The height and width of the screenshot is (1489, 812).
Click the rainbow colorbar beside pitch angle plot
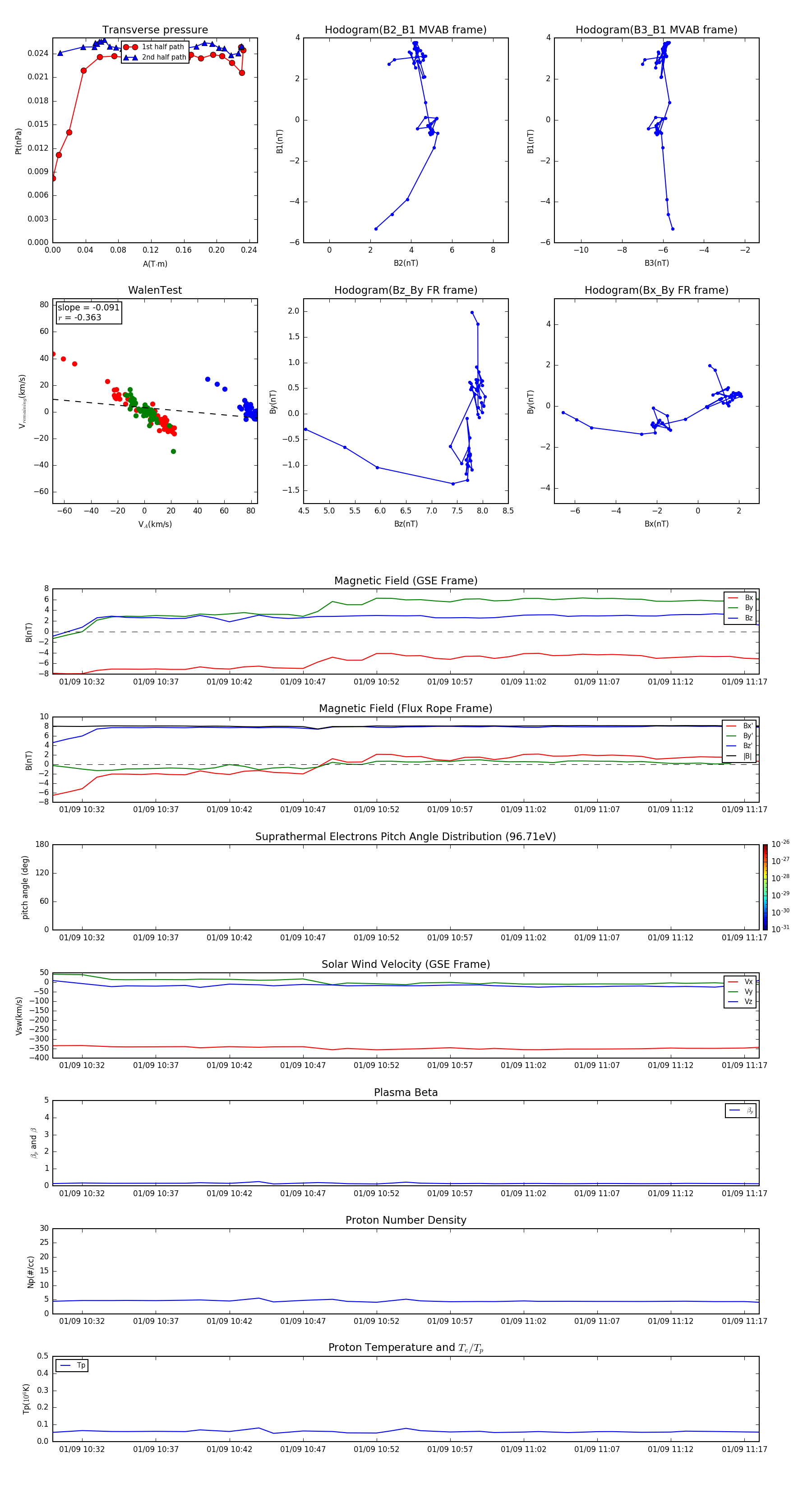tap(765, 887)
